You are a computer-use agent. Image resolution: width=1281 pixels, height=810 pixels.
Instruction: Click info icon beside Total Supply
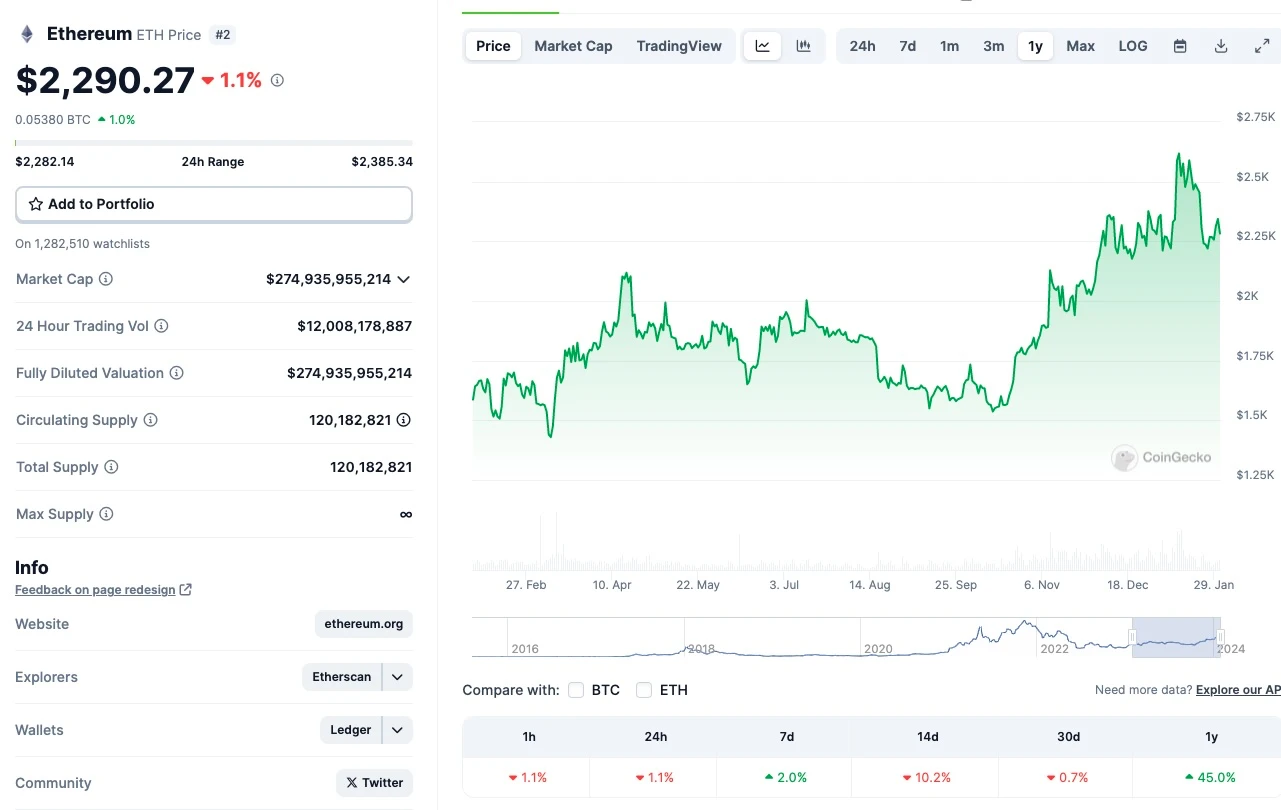111,467
